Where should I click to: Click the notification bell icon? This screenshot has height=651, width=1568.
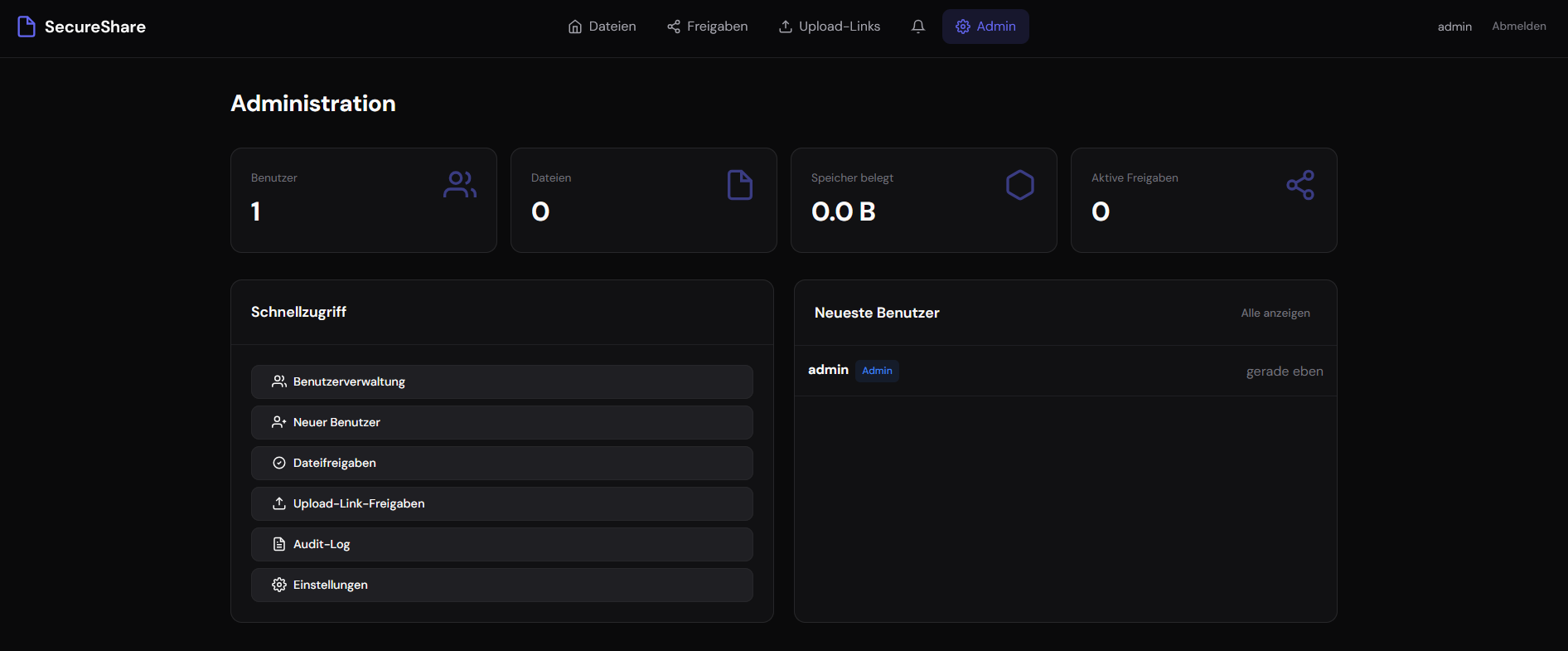(917, 27)
